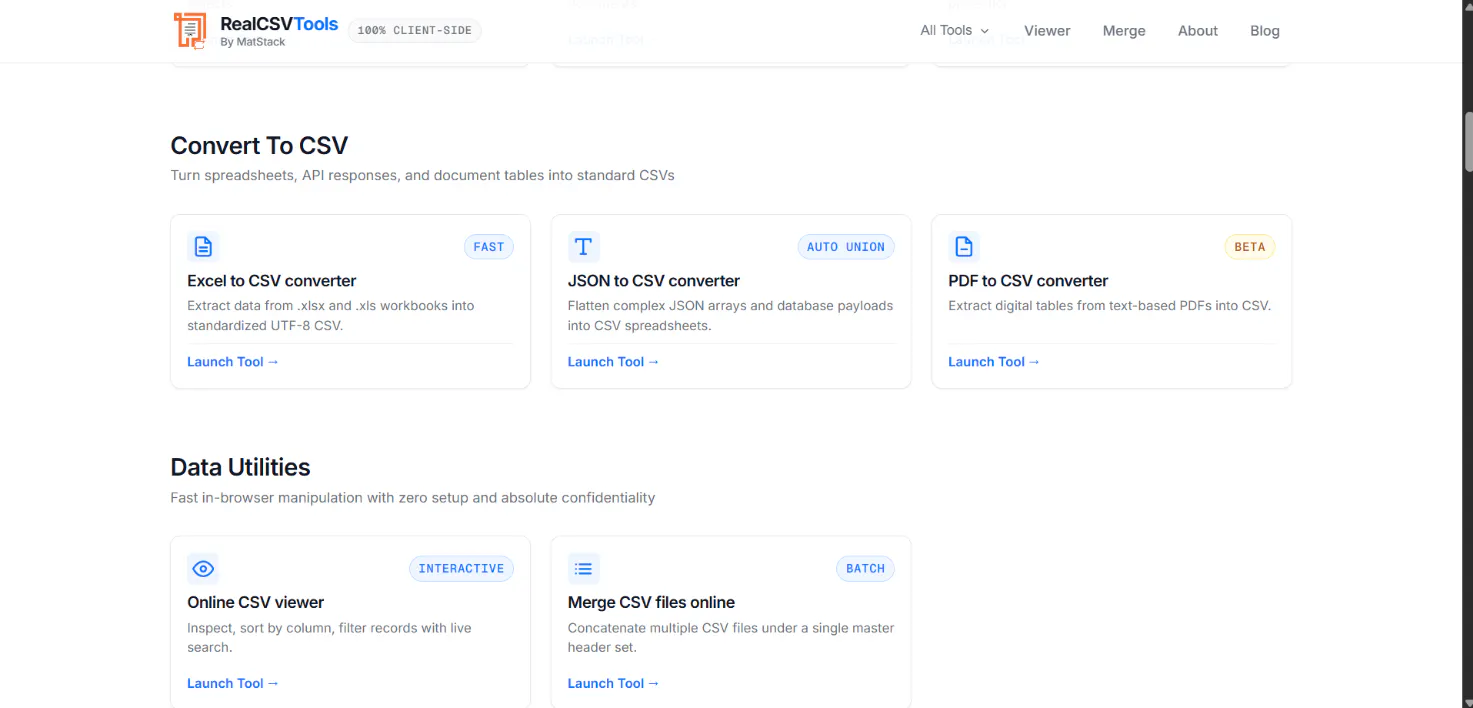The width and height of the screenshot is (1473, 708).
Task: Click the BETA badge
Action: [1250, 247]
